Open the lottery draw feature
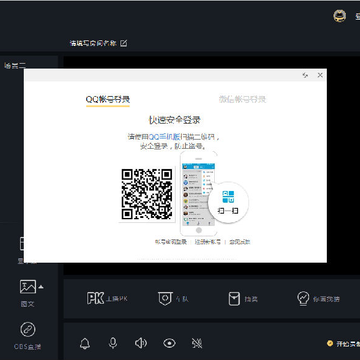 pos(243,299)
